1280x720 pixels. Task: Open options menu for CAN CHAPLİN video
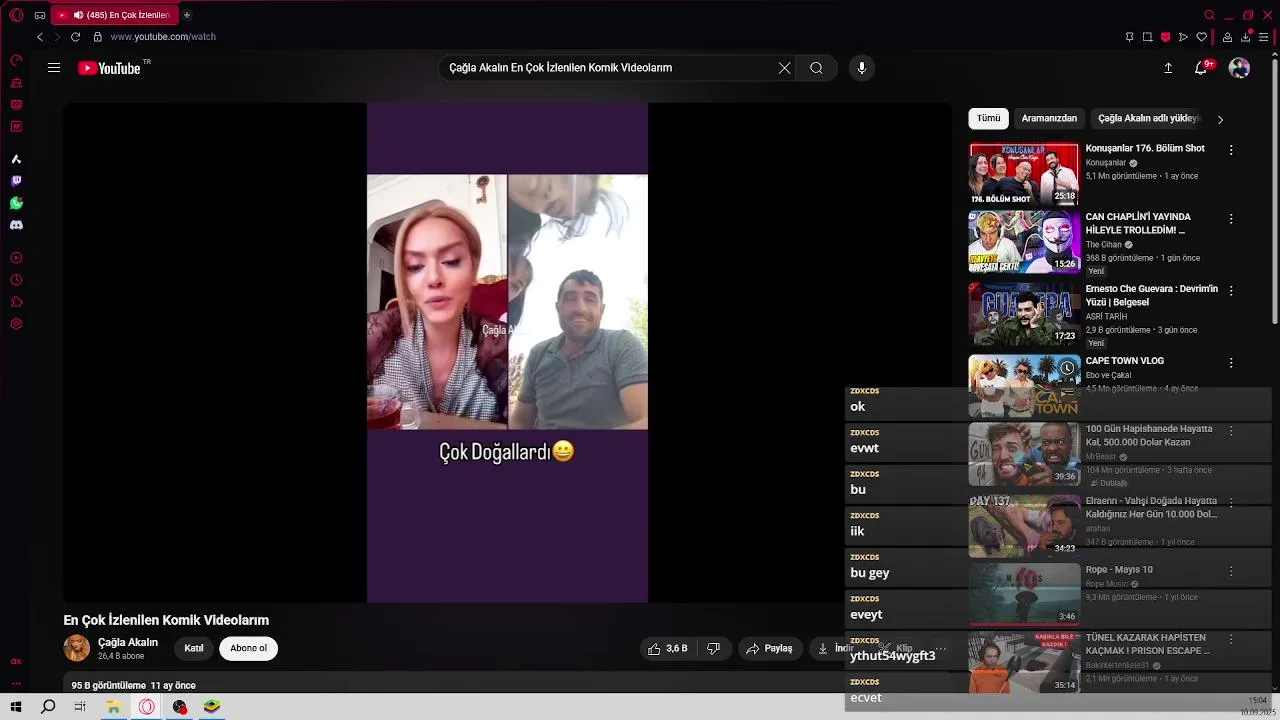point(1231,219)
